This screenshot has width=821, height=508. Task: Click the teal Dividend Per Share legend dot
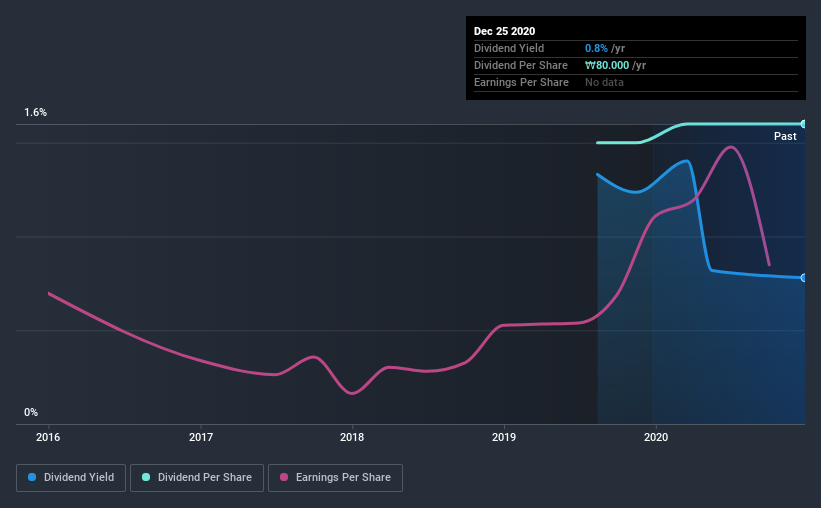pos(146,477)
